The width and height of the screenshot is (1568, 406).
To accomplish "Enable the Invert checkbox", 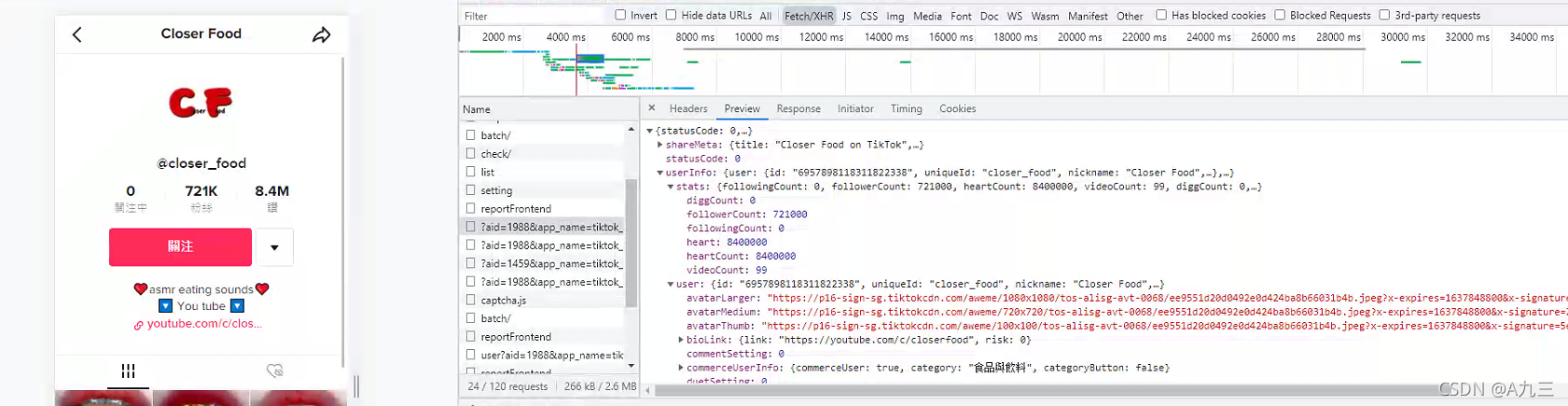I will (620, 15).
